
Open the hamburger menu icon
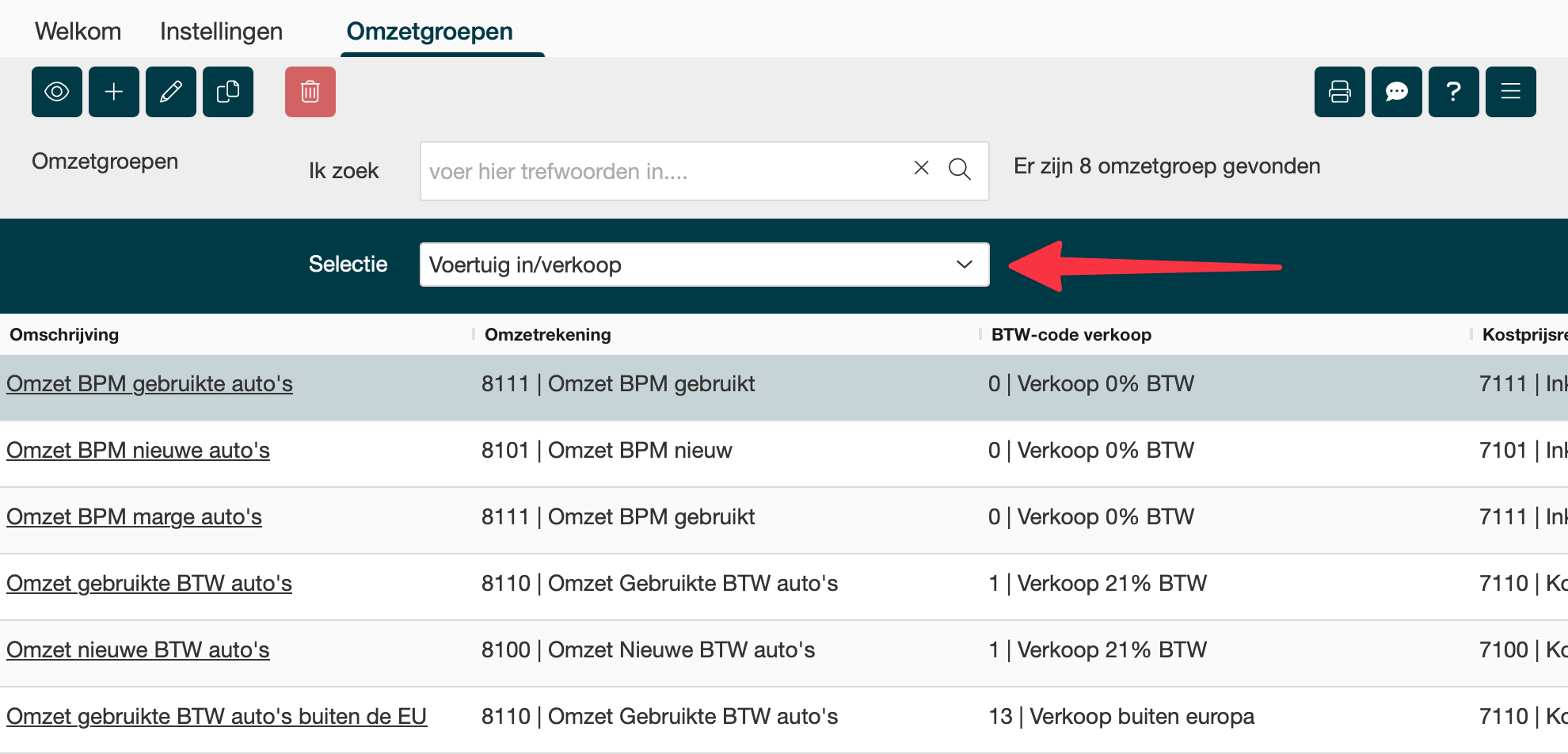point(1511,92)
